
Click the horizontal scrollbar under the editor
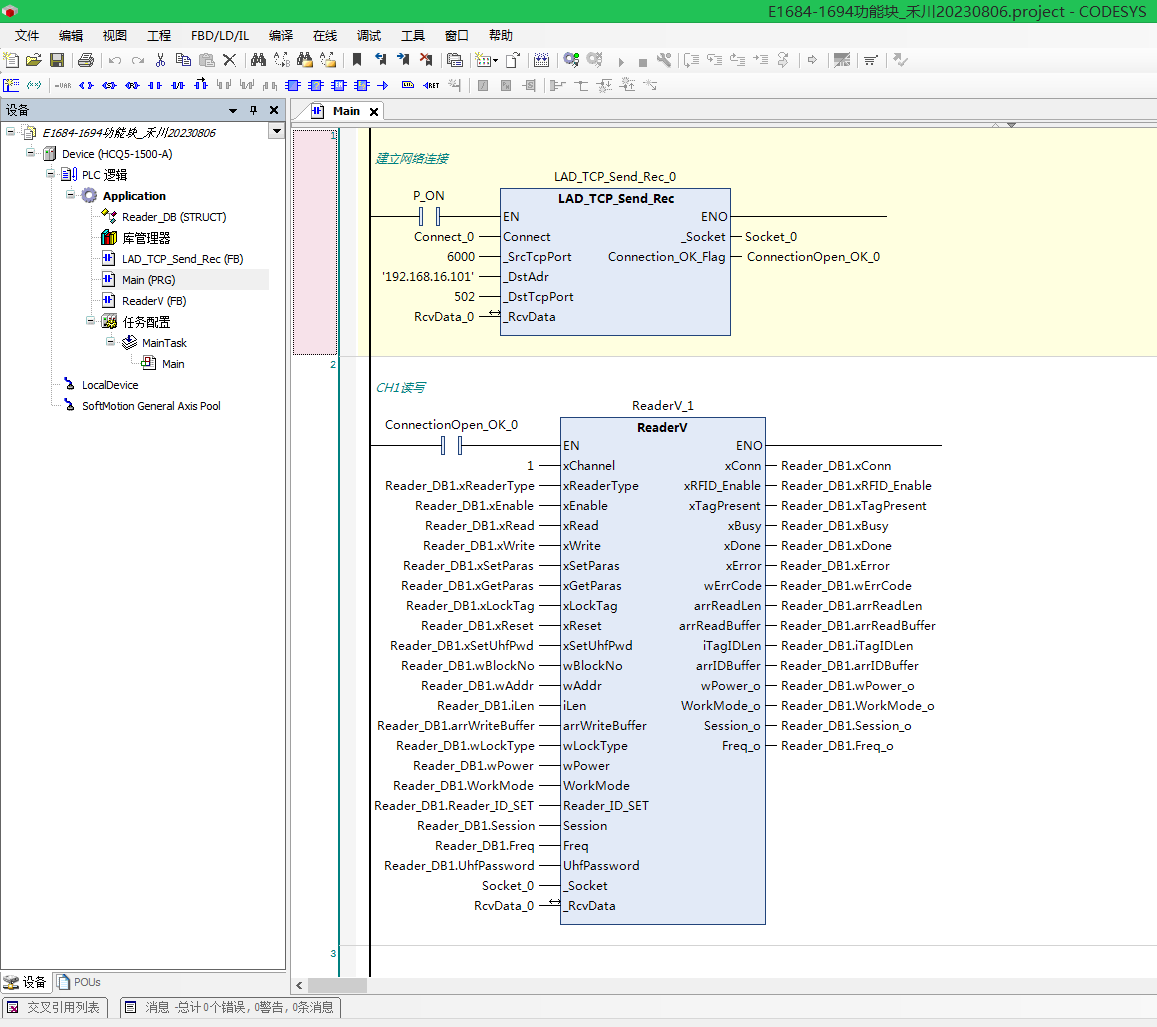click(336, 985)
